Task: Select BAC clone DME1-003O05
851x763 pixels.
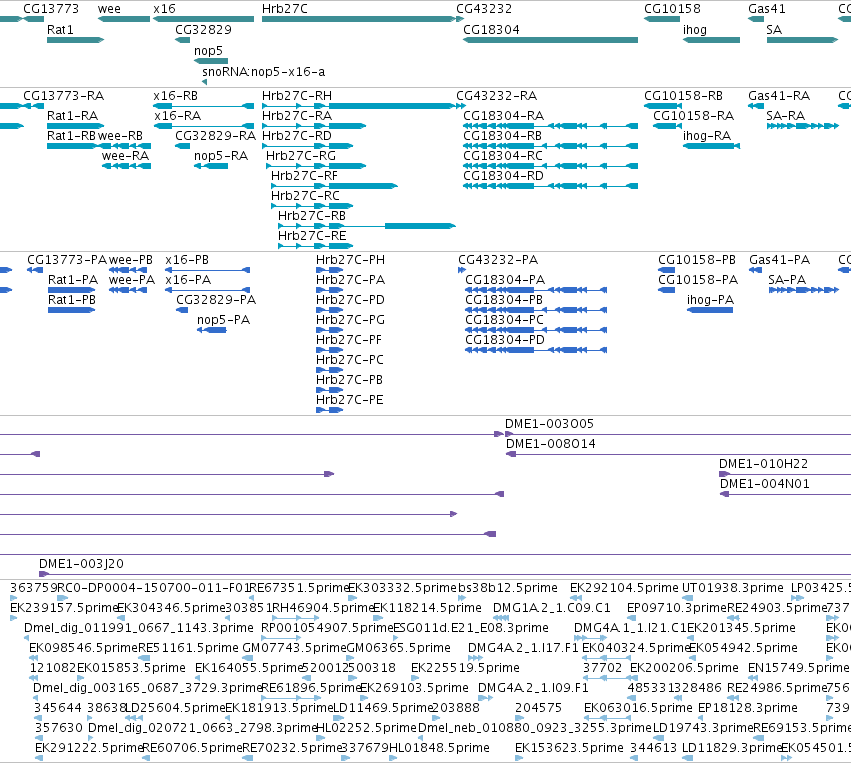Action: coord(678,434)
